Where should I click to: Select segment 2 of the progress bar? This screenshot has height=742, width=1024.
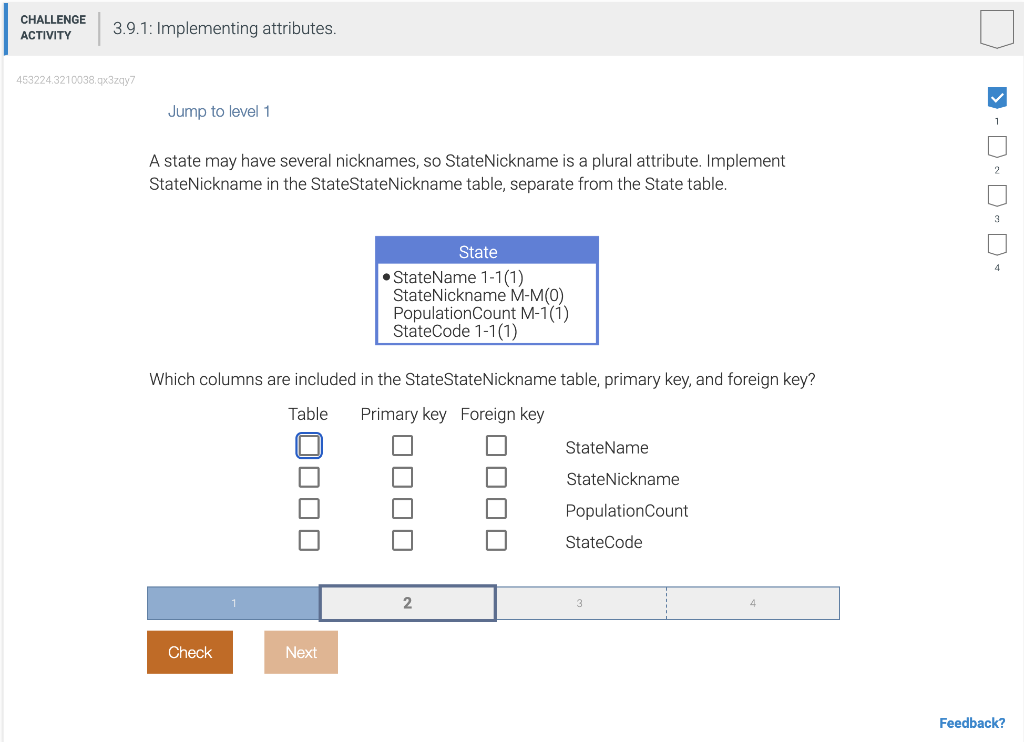pos(407,603)
